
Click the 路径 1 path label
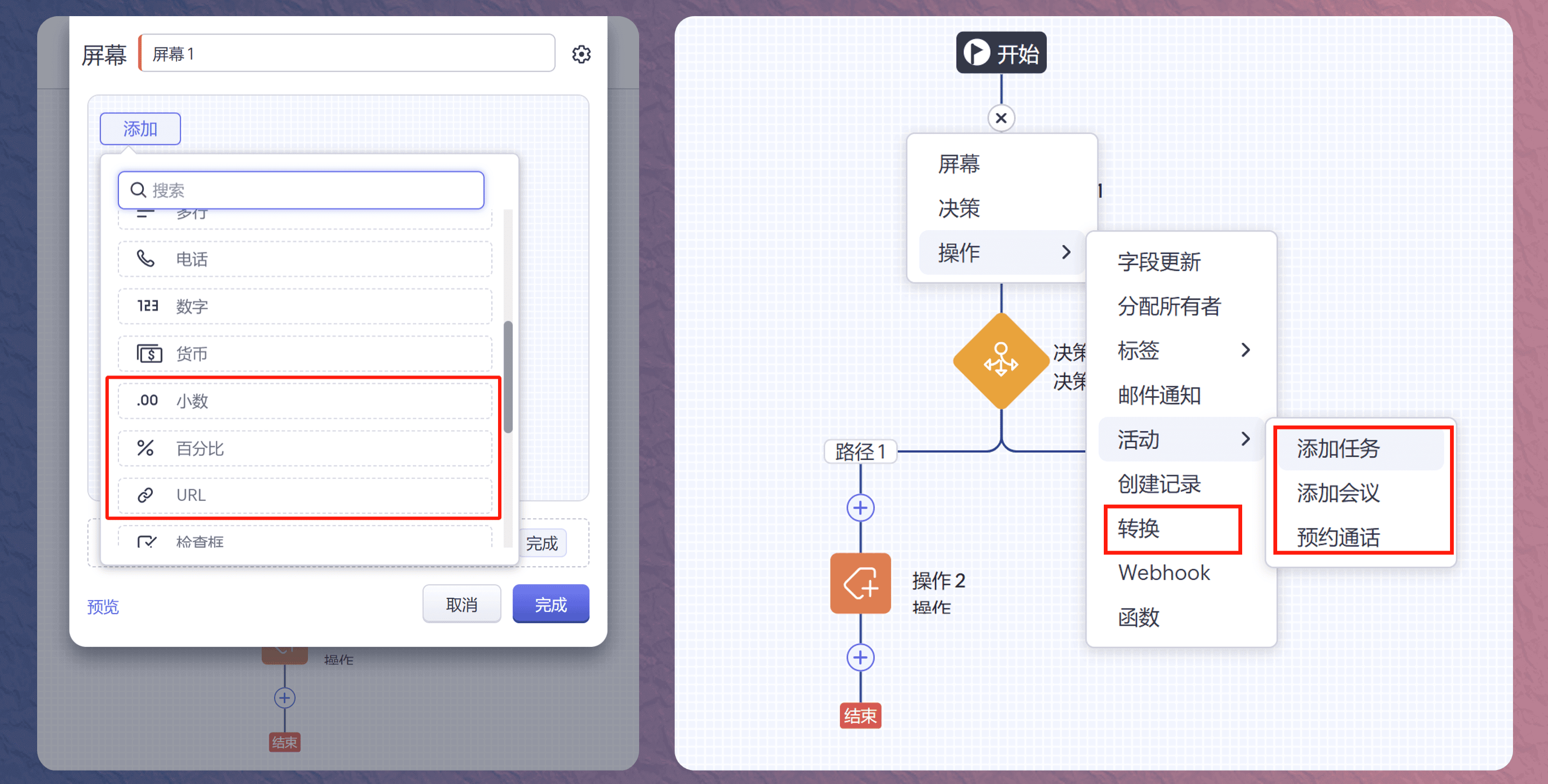point(860,451)
